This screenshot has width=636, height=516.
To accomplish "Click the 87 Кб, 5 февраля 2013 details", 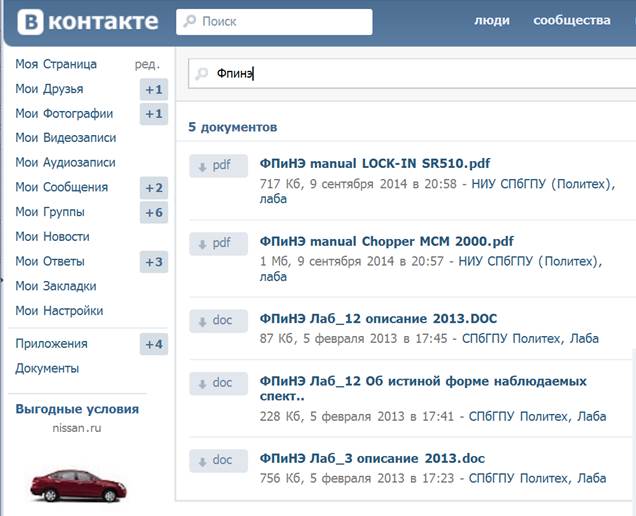I will click(x=353, y=338).
